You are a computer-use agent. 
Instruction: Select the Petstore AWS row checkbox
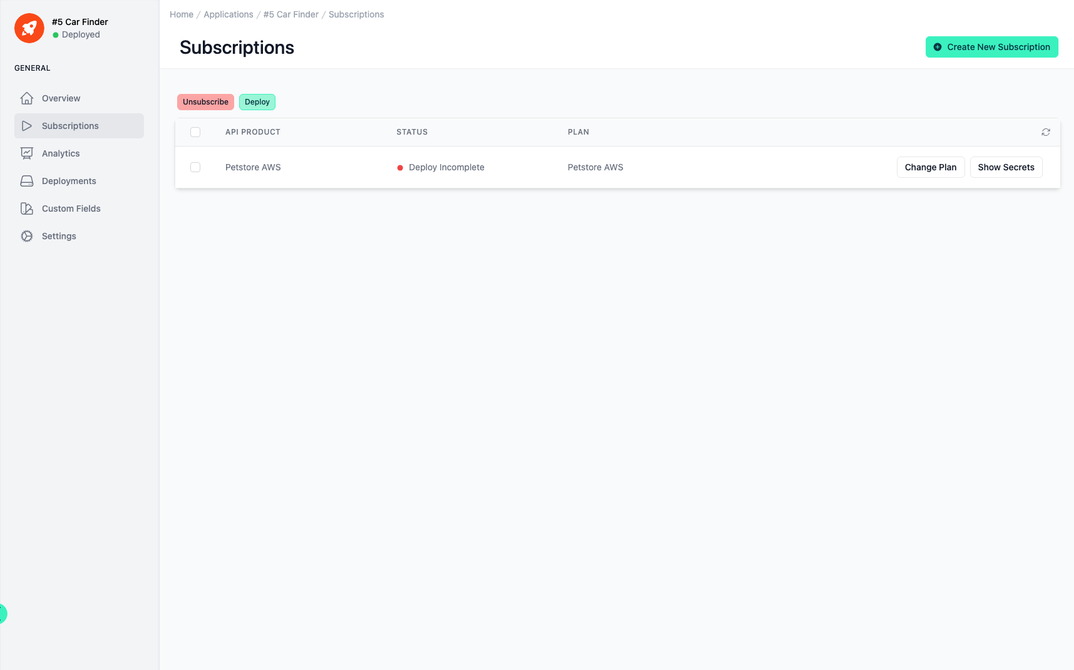[195, 167]
